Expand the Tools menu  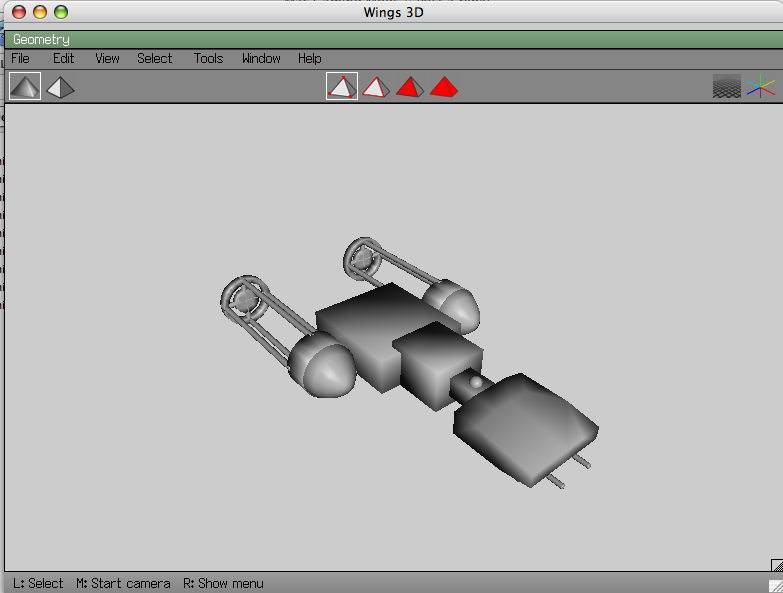(208, 59)
